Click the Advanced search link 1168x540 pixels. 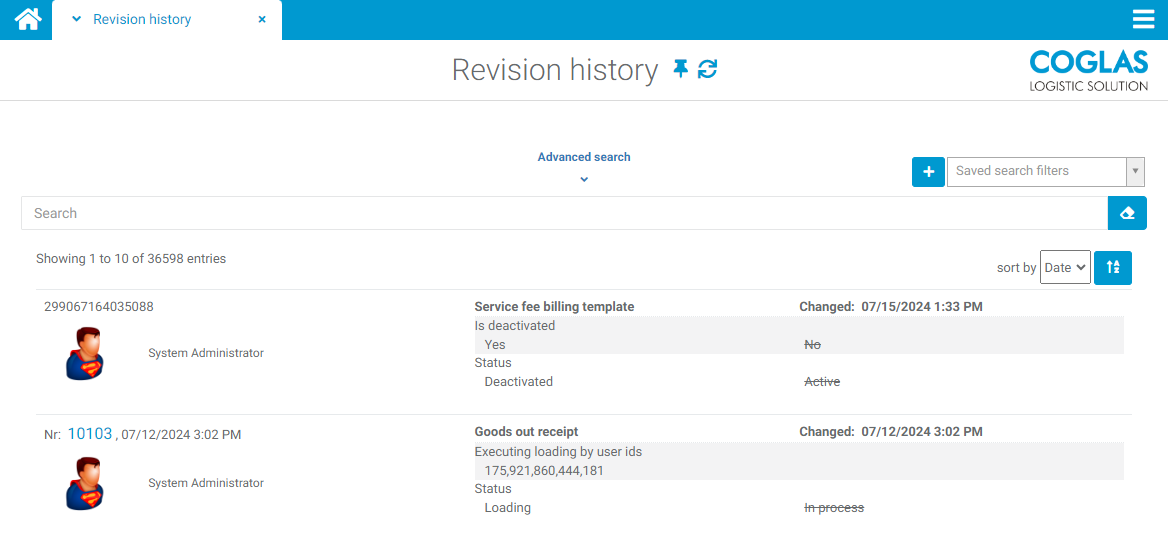[584, 157]
